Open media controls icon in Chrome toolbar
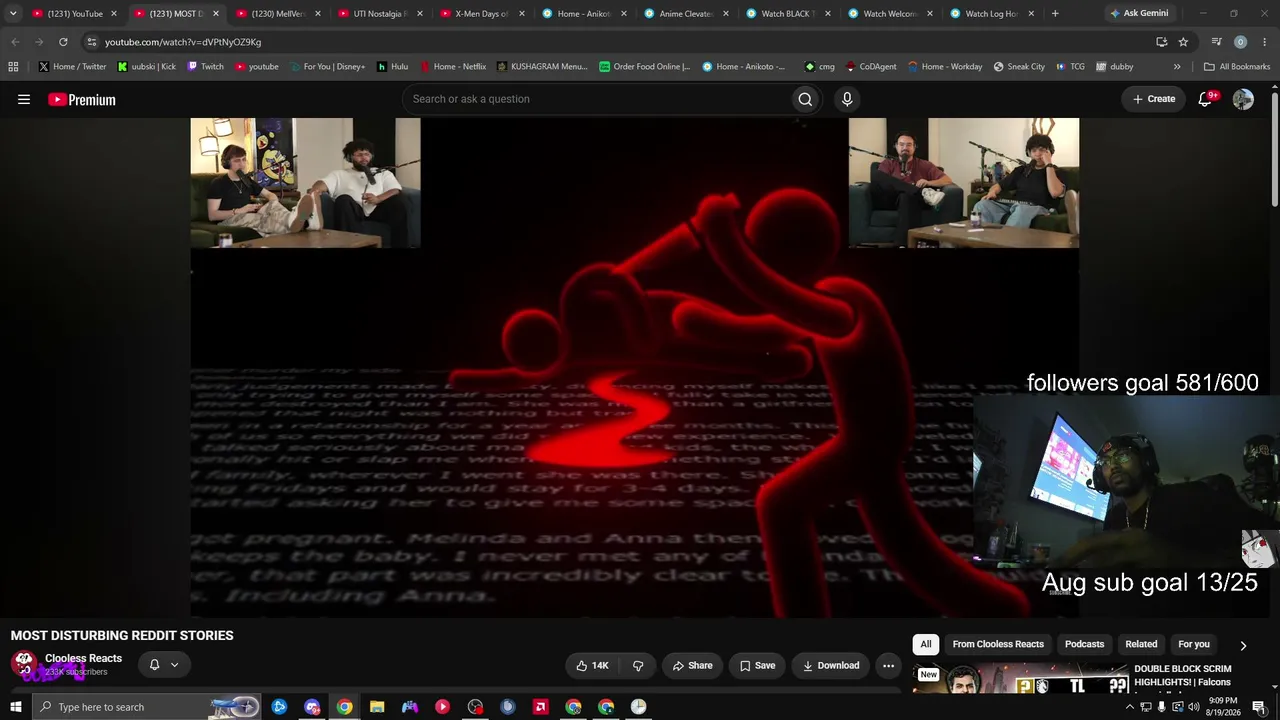 point(1216,42)
